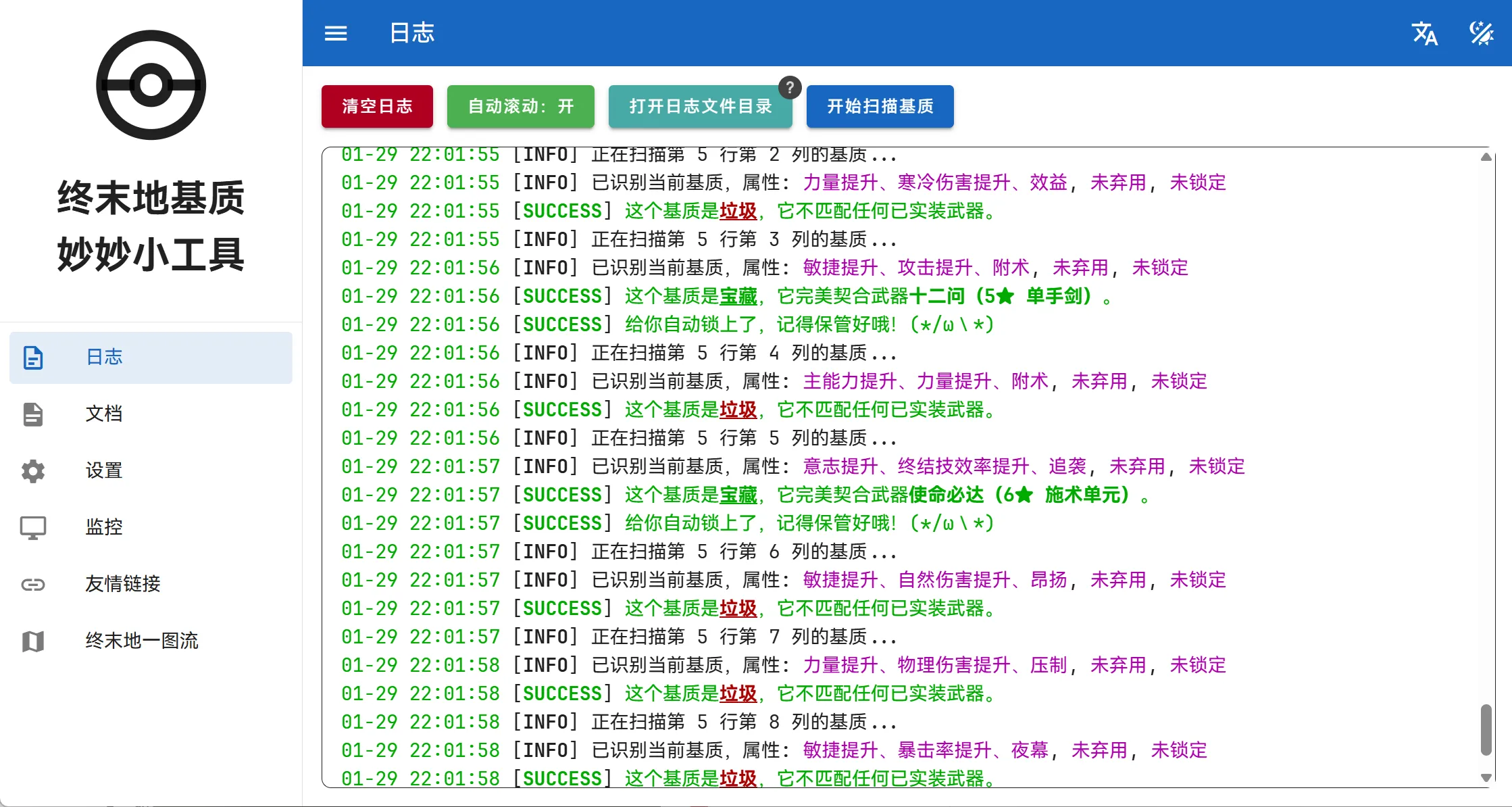Select the 设置 menu entry
This screenshot has width=1512, height=807.
105,471
